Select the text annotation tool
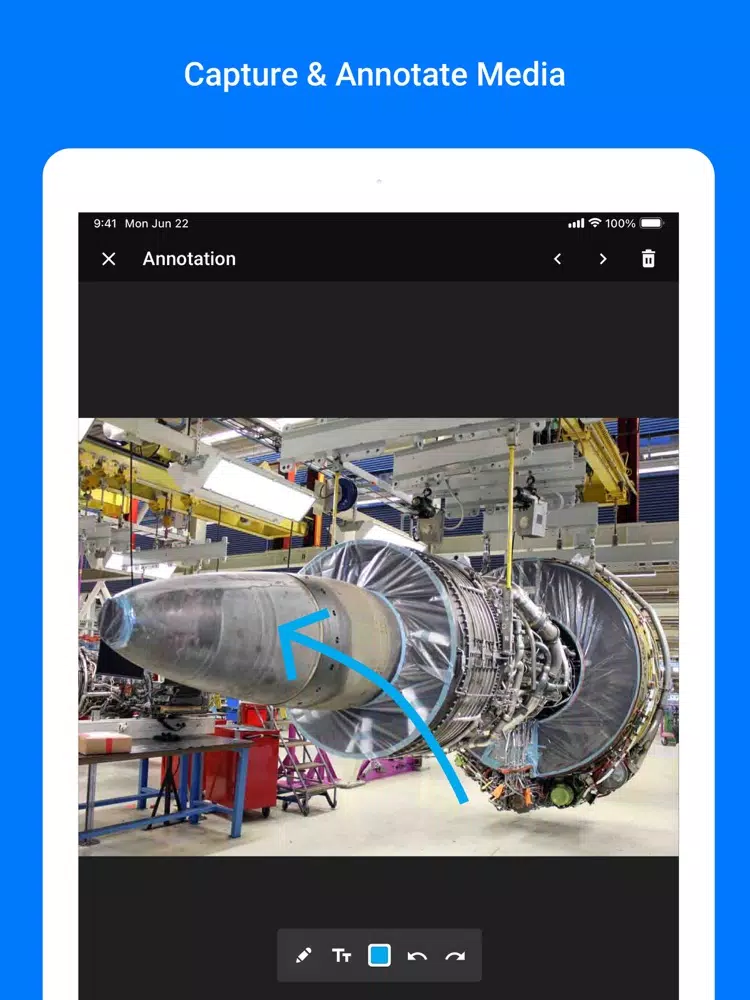 click(341, 955)
